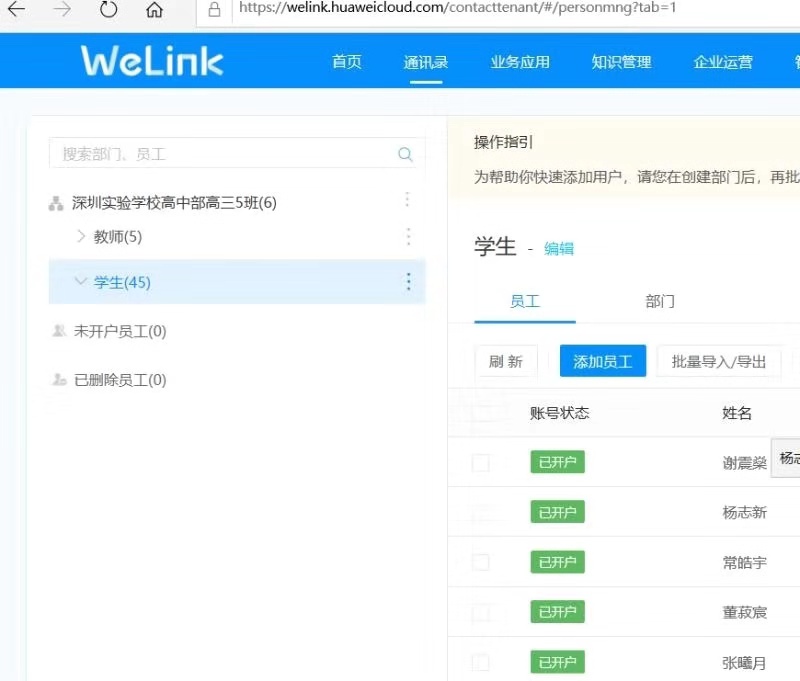Click the 未开户员工 person icon
Viewport: 800px width, 681px height.
(x=59, y=331)
